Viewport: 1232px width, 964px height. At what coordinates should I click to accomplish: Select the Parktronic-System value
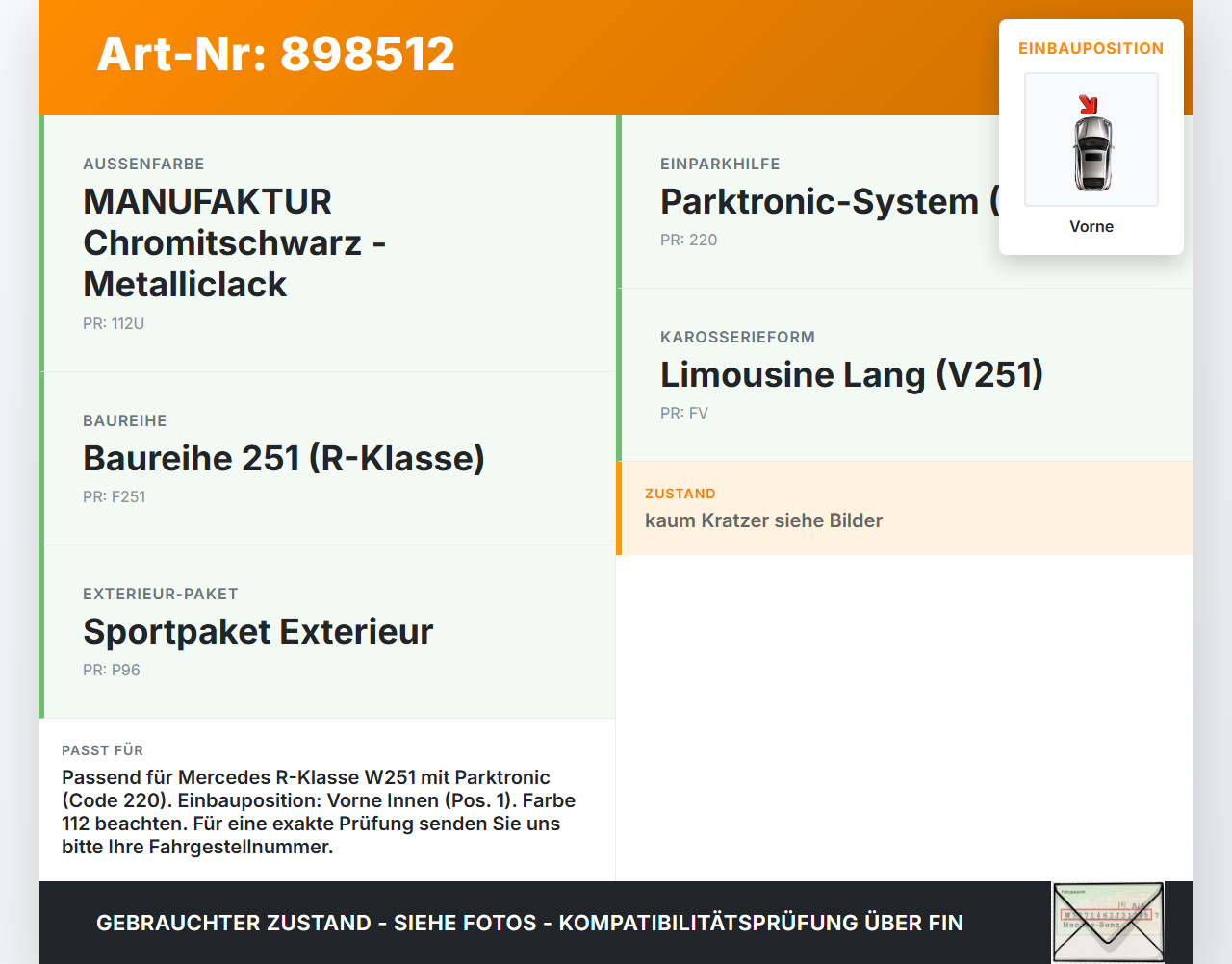pos(830,201)
